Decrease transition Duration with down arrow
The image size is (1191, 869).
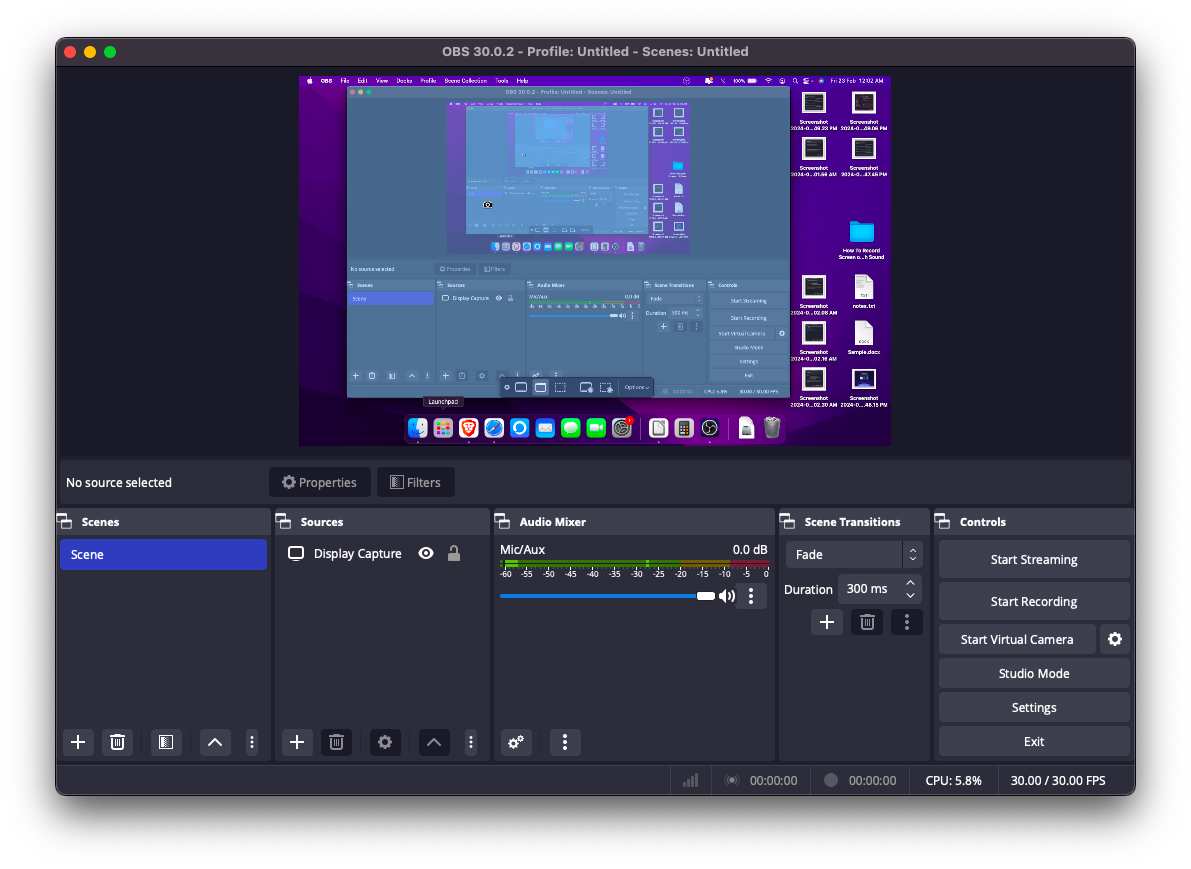[x=910, y=596]
